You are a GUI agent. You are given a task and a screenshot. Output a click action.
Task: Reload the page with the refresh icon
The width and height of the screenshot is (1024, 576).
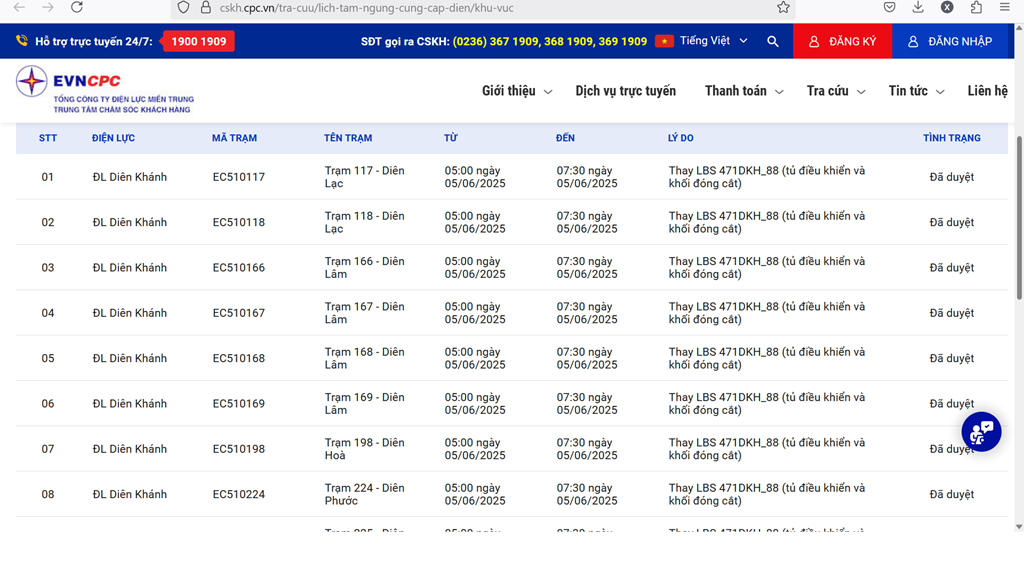pyautogui.click(x=77, y=7)
